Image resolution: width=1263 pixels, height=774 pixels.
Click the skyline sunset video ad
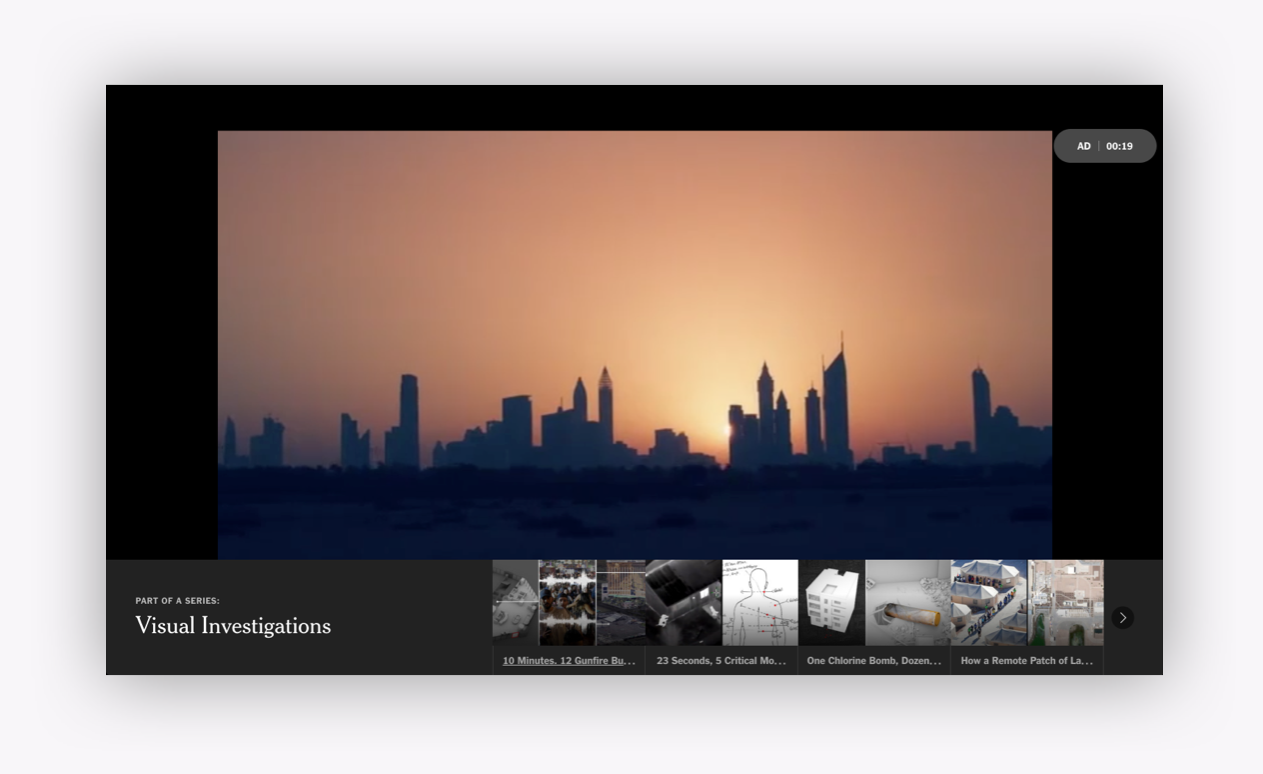pos(635,345)
